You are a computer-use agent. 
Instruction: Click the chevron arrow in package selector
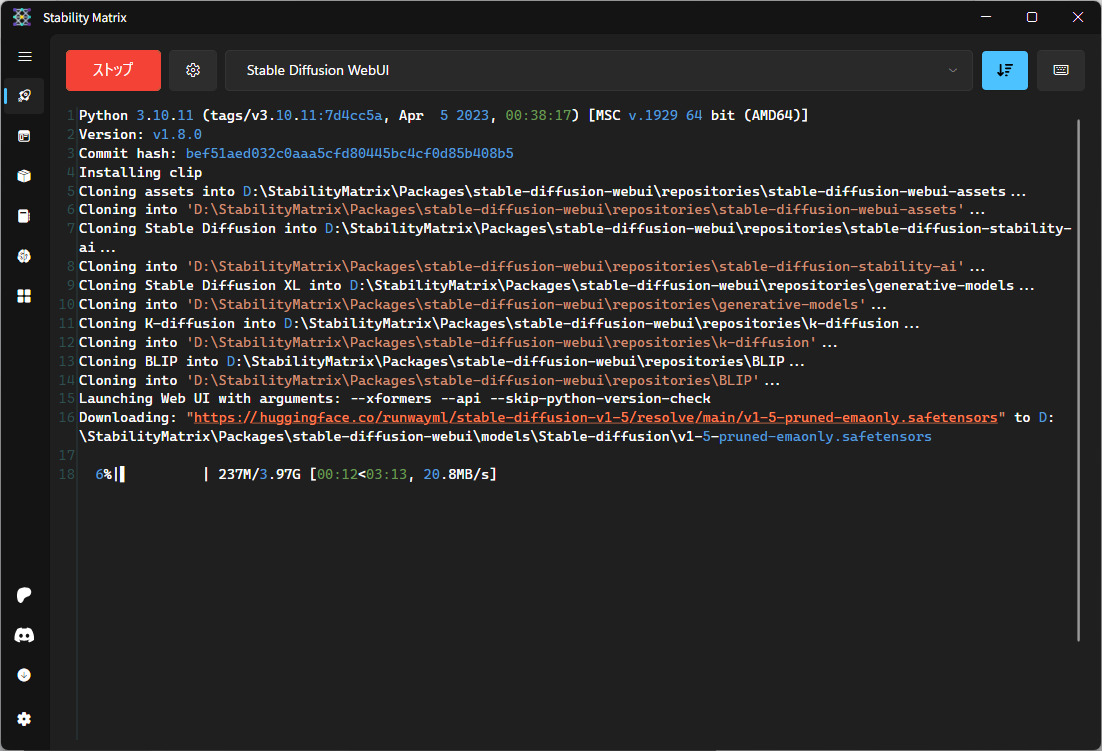pos(952,71)
